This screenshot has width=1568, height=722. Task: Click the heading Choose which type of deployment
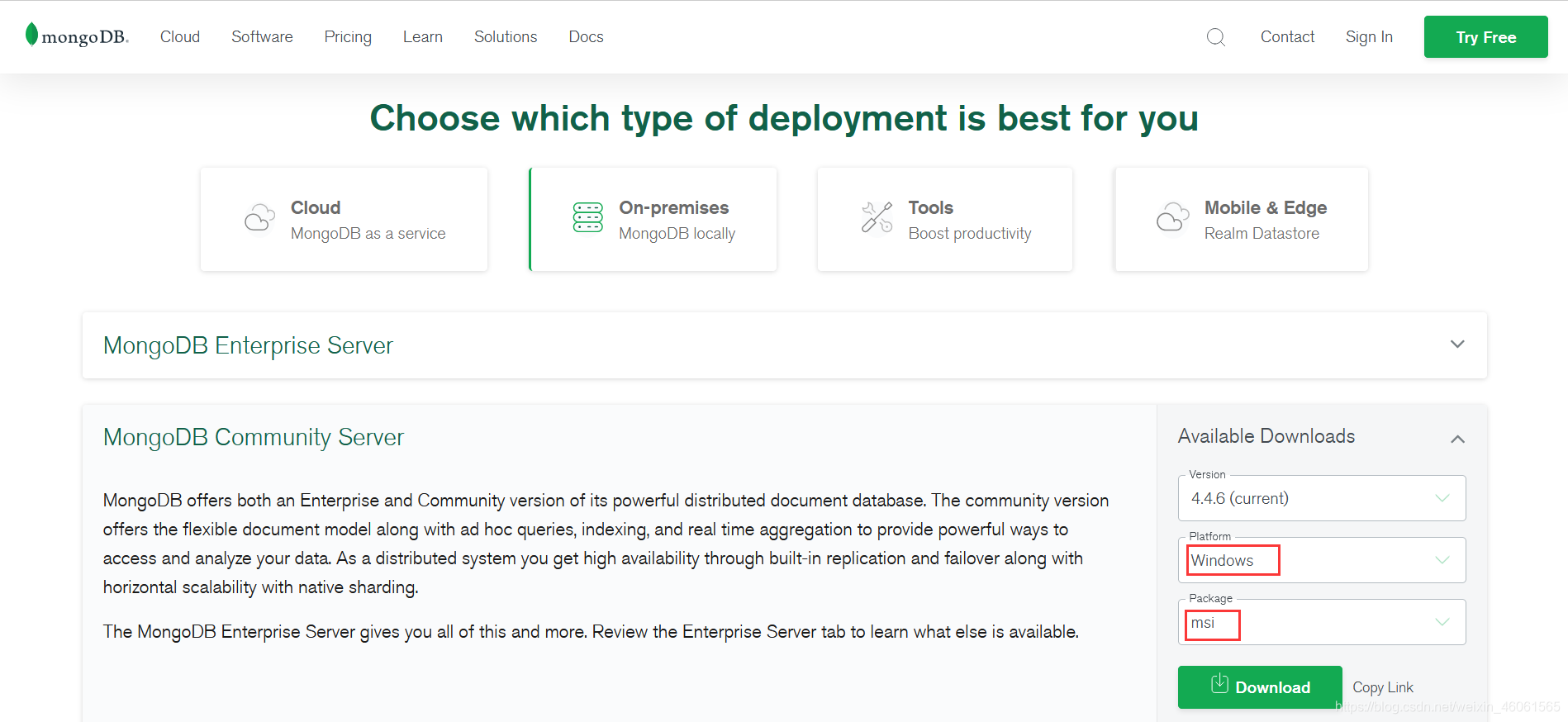click(784, 118)
